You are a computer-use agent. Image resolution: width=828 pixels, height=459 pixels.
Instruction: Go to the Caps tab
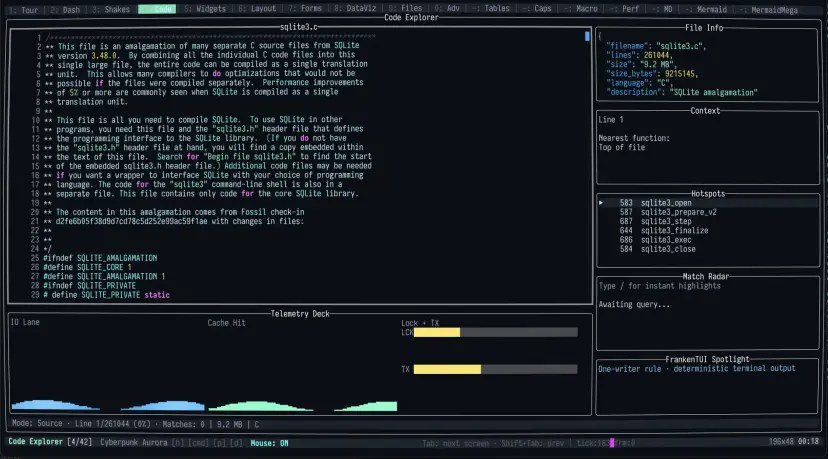coord(537,9)
